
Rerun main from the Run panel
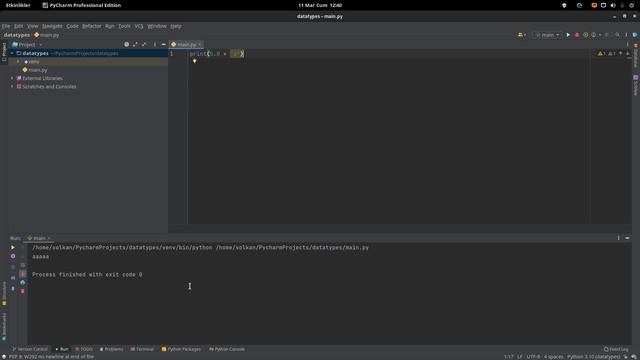13,247
